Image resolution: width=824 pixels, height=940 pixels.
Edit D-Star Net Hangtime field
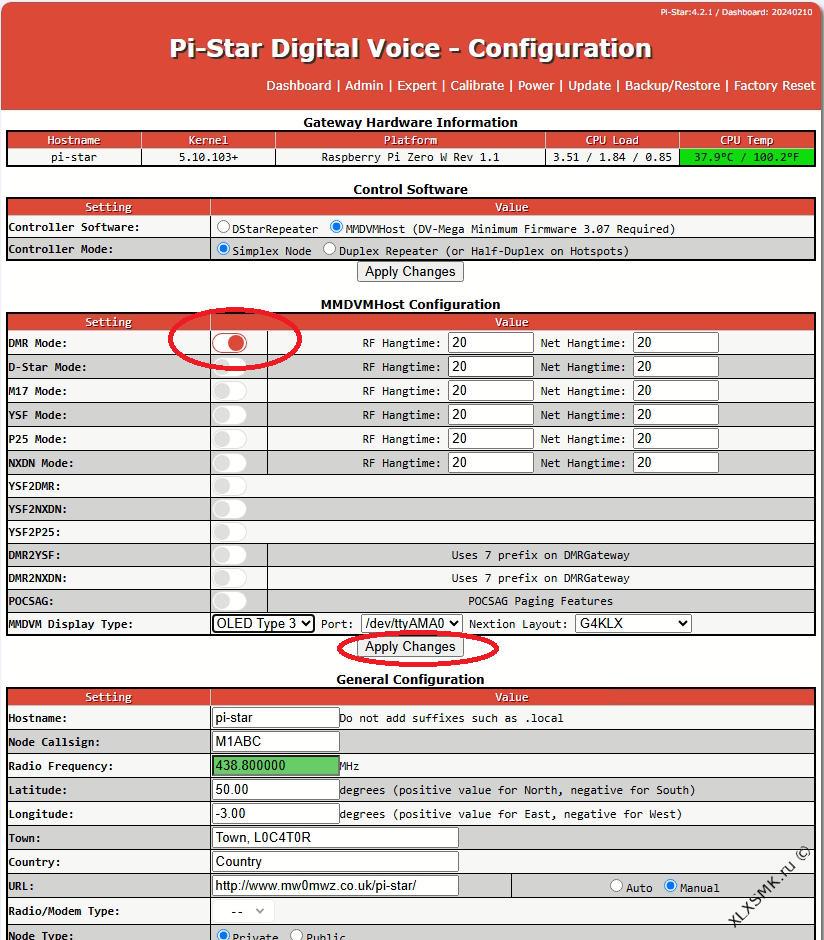675,366
